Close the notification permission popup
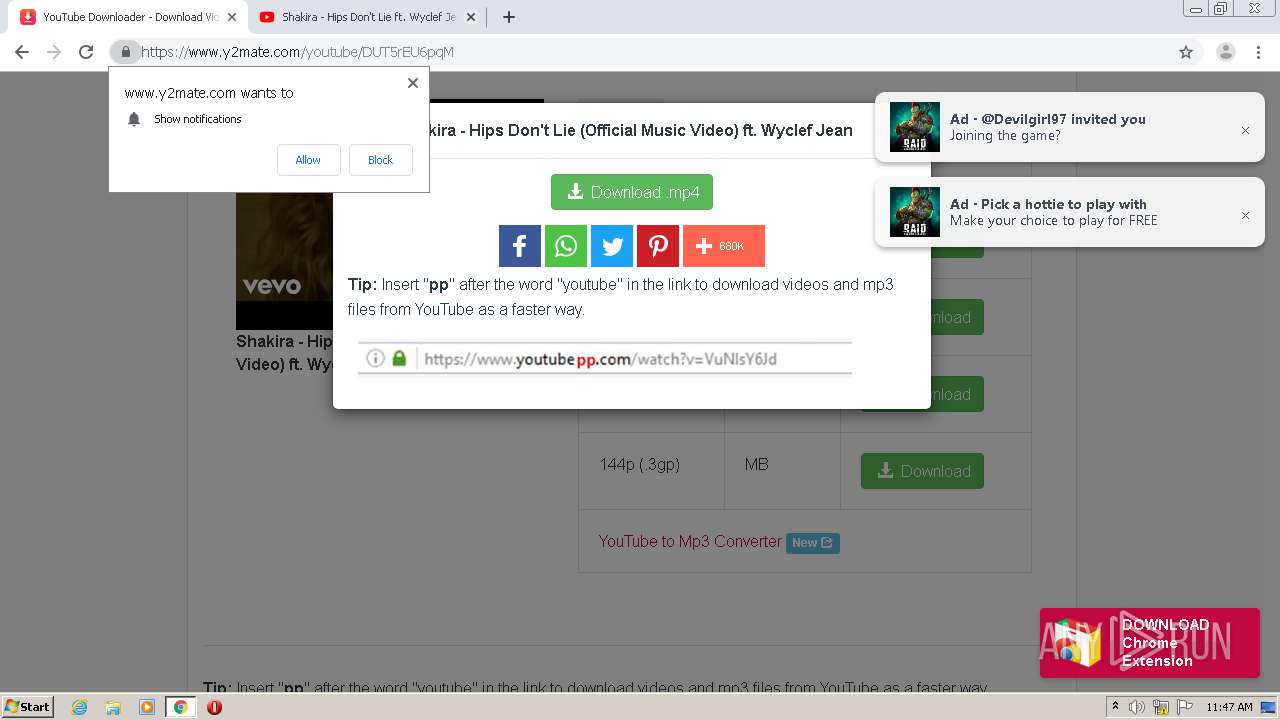 [412, 83]
